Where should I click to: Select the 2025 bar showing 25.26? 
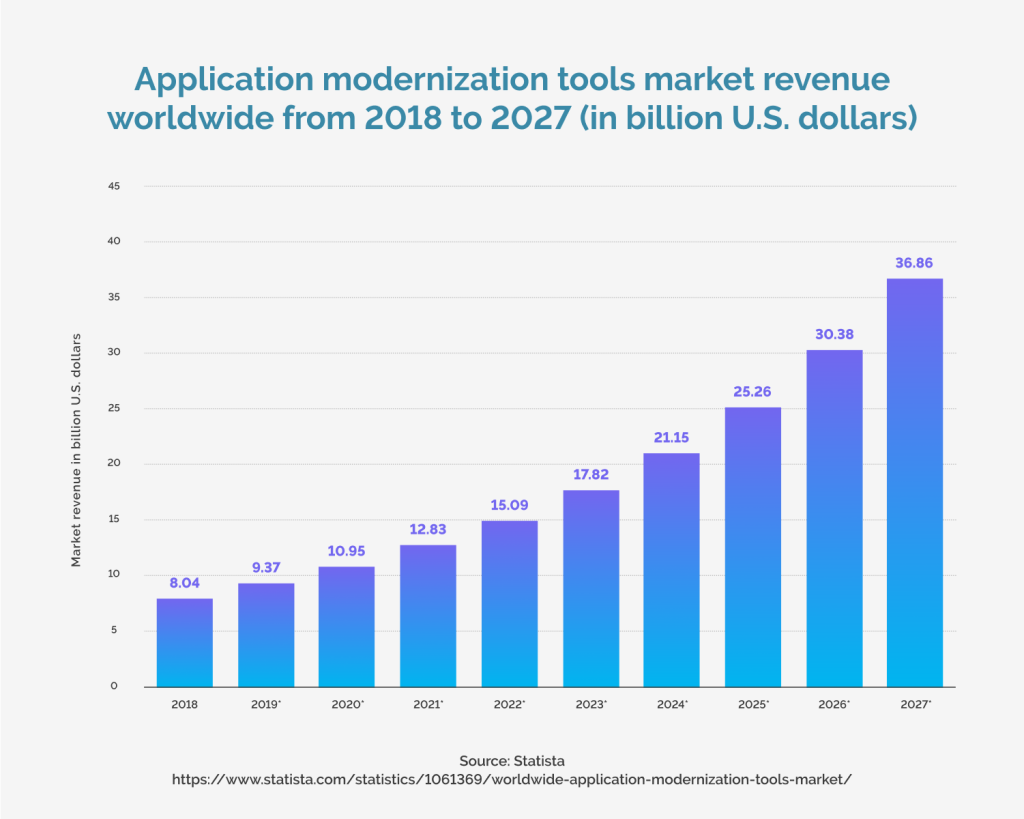point(752,545)
